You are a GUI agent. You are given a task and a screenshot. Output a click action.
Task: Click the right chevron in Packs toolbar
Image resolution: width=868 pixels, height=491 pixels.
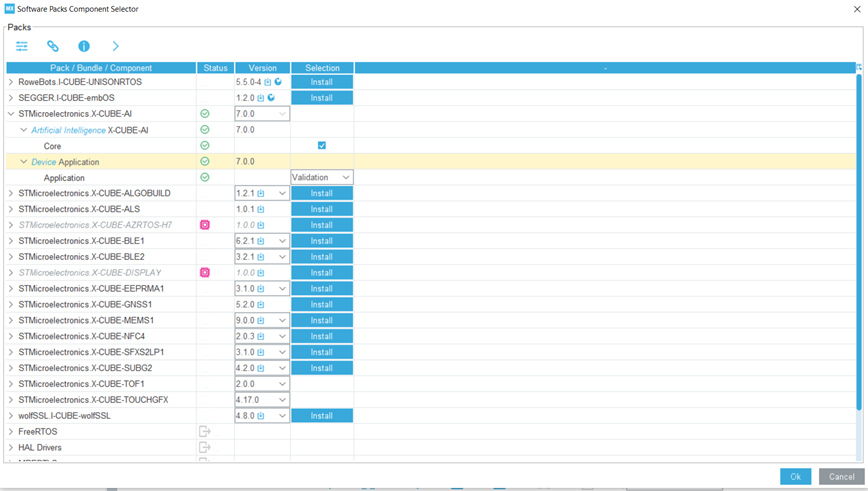[115, 46]
